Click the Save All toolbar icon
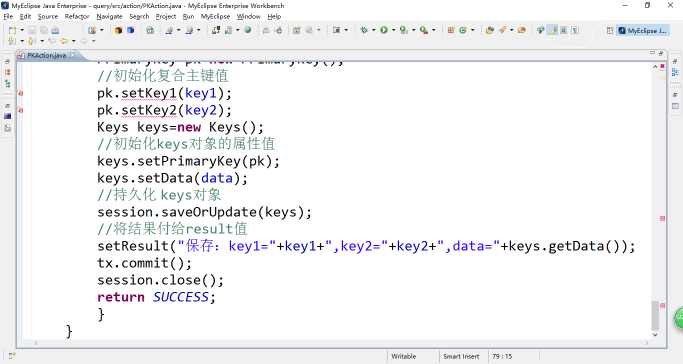Viewport: 683px width, 364px height. 44,30
